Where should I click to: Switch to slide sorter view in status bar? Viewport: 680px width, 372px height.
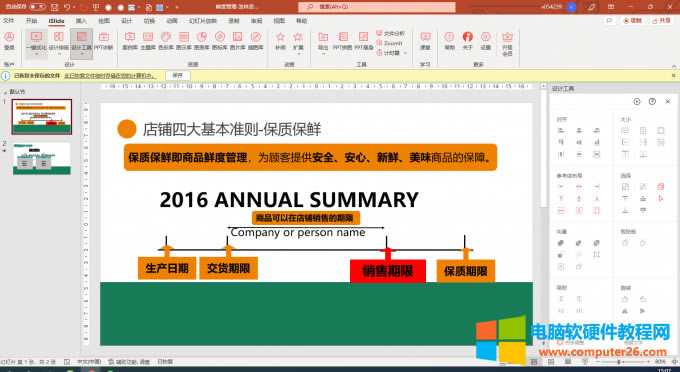pyautogui.click(x=551, y=361)
